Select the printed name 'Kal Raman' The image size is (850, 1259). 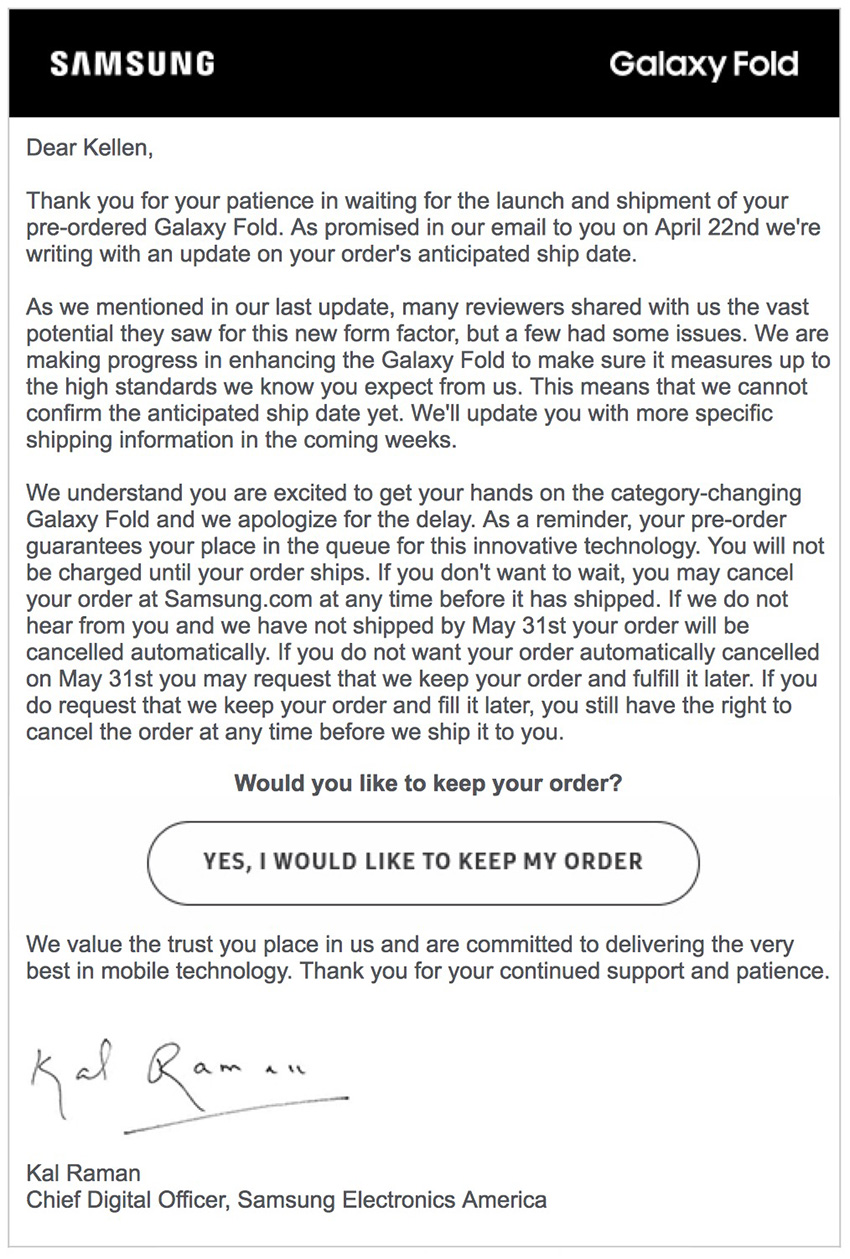84,1172
